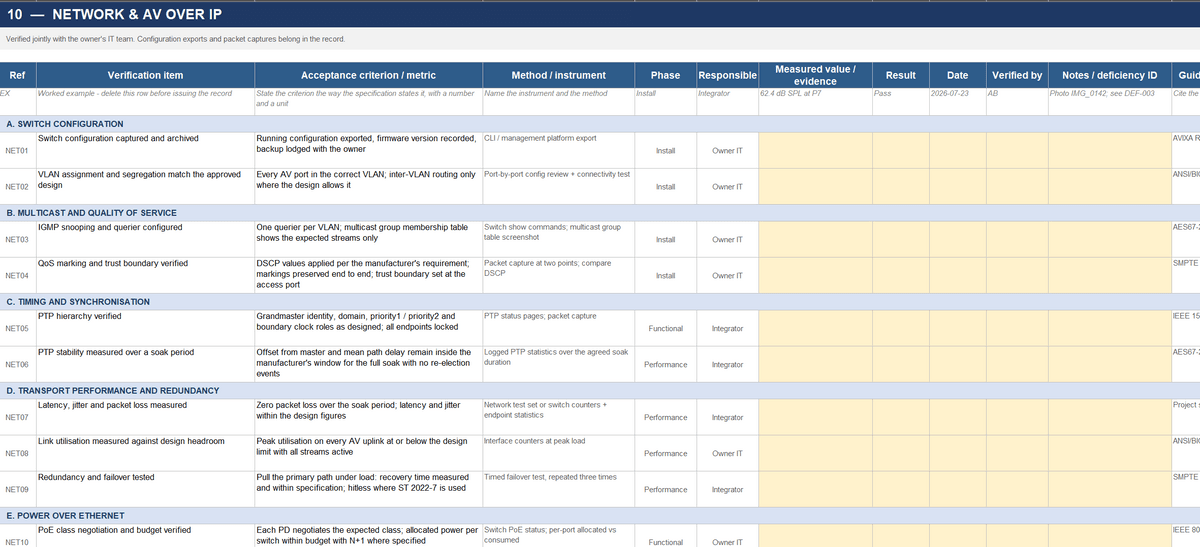1200x547 pixels.
Task: Select the 'Functional' phase cell for NET05
Action: pyautogui.click(x=665, y=328)
